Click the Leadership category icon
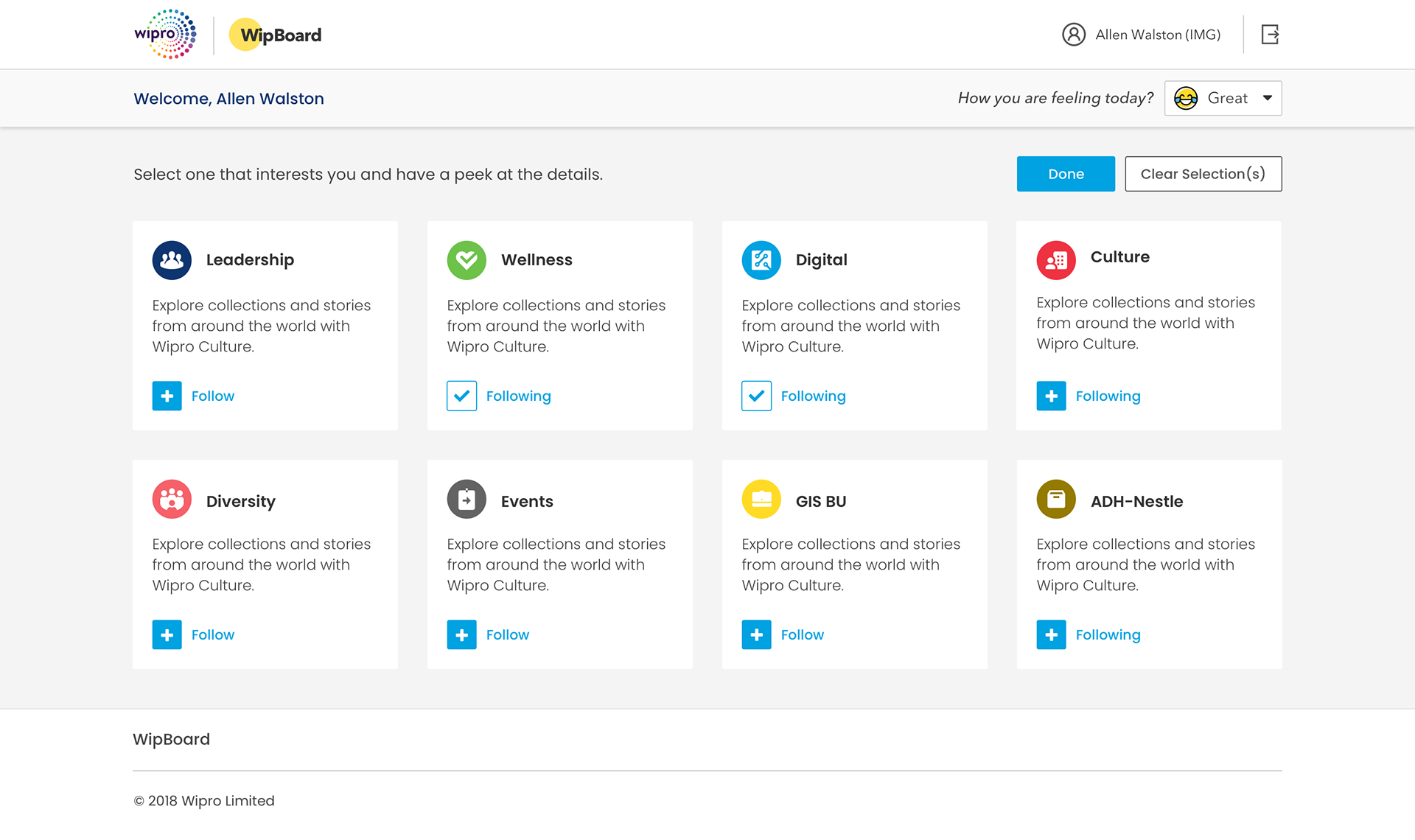Image resolution: width=1415 pixels, height=840 pixels. coord(172,260)
